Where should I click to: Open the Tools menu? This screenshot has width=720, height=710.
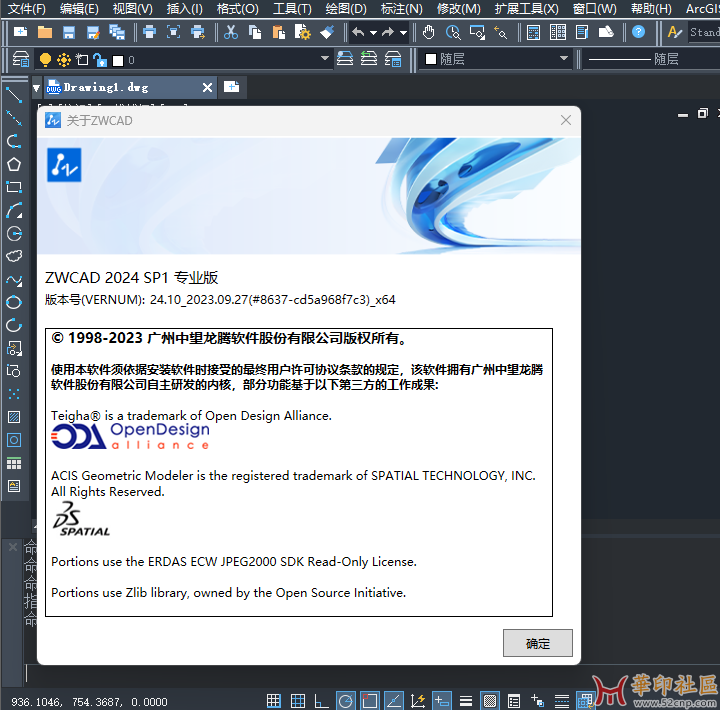click(292, 8)
